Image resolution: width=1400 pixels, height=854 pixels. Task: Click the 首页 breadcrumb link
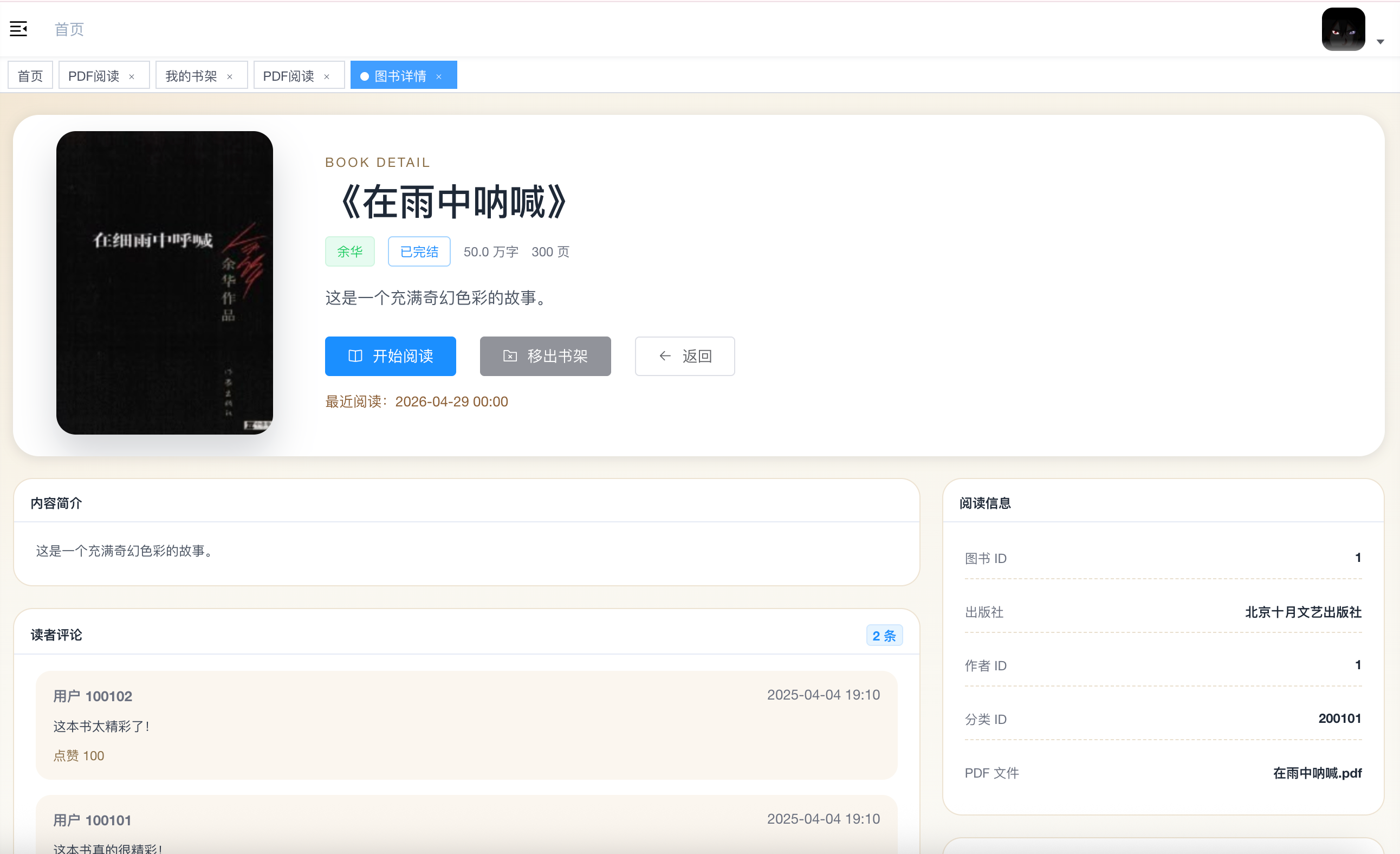point(69,29)
